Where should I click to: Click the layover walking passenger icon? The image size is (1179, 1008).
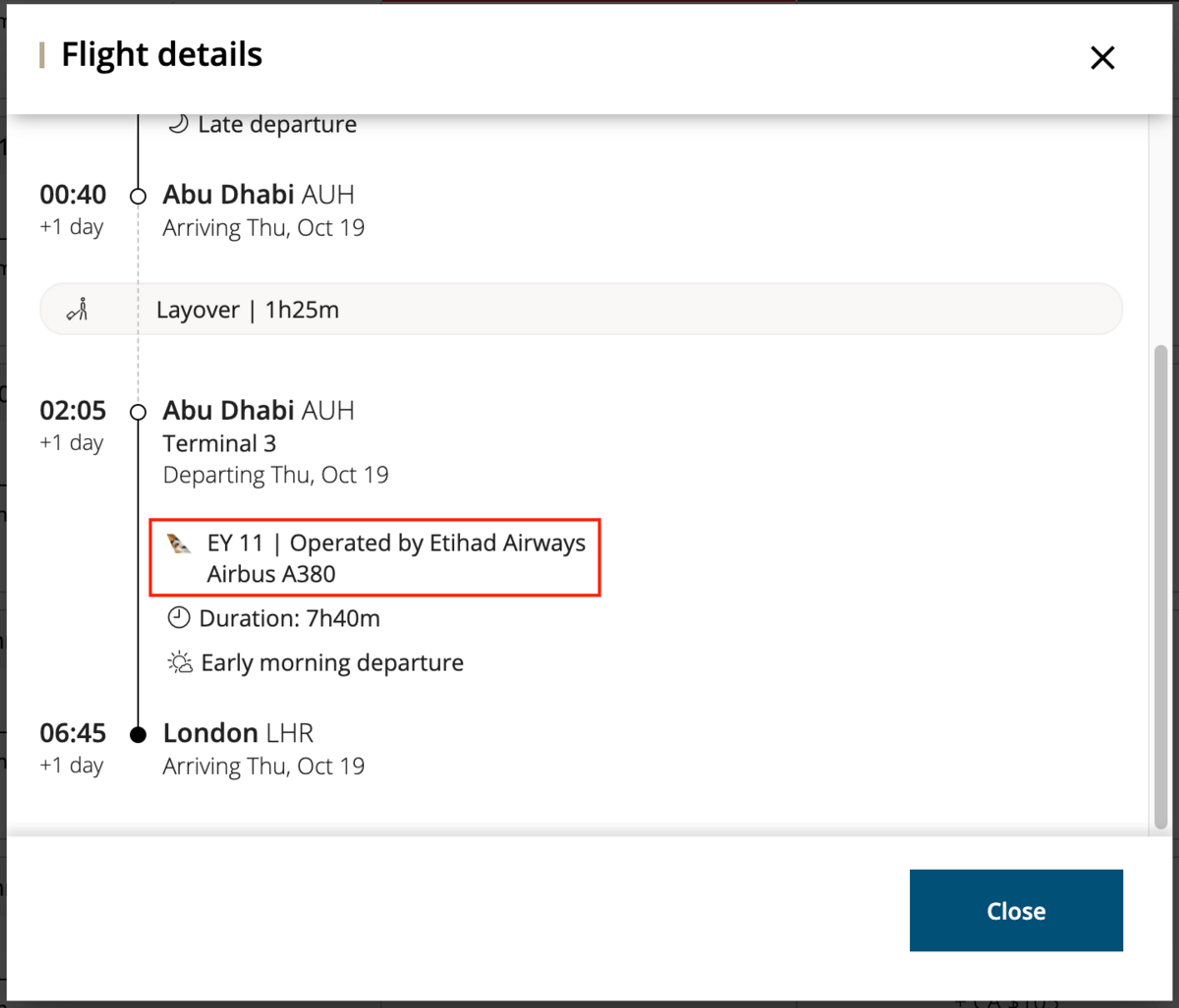pyautogui.click(x=77, y=309)
